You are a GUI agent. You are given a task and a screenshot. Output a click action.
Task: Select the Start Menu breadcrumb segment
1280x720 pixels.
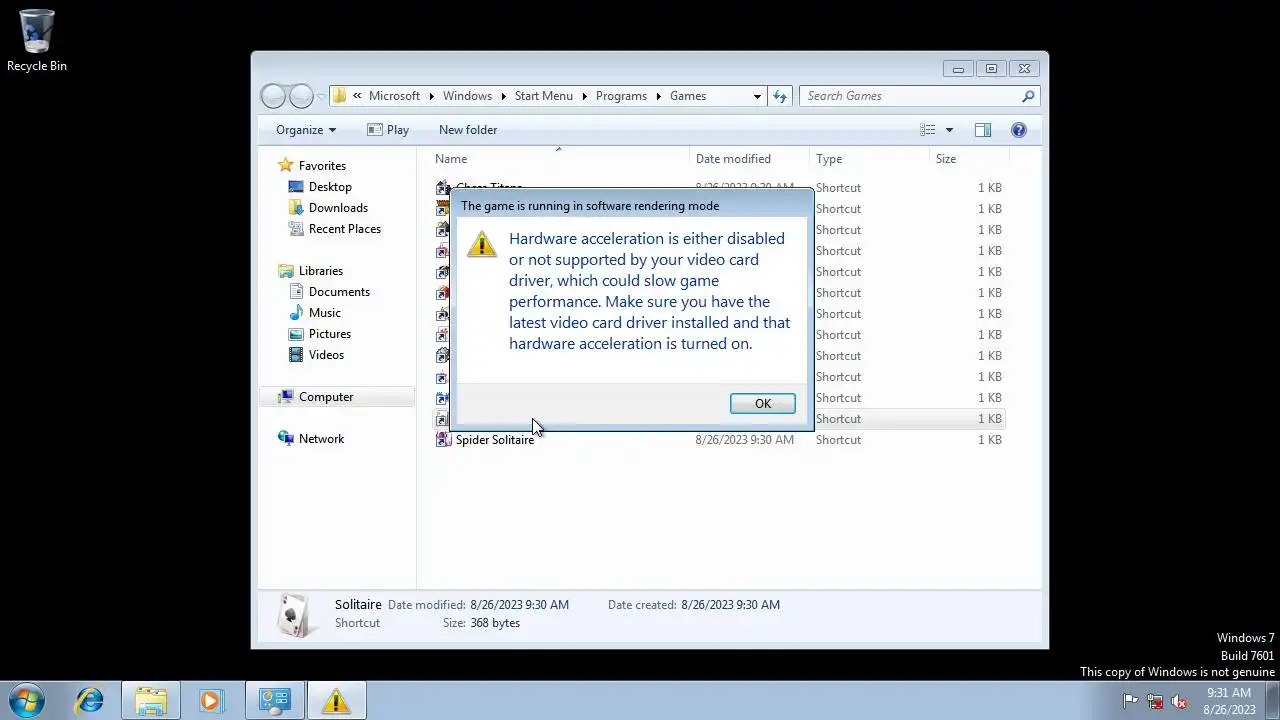click(543, 96)
